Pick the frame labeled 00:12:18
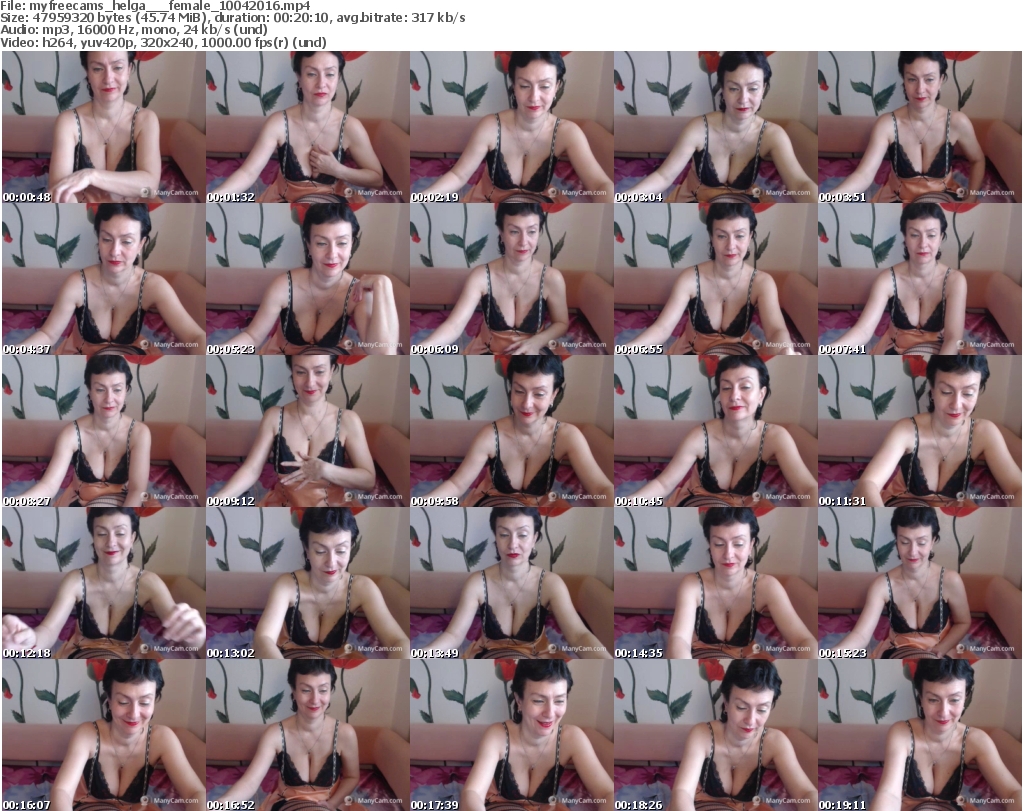The image size is (1024, 811). click(104, 584)
